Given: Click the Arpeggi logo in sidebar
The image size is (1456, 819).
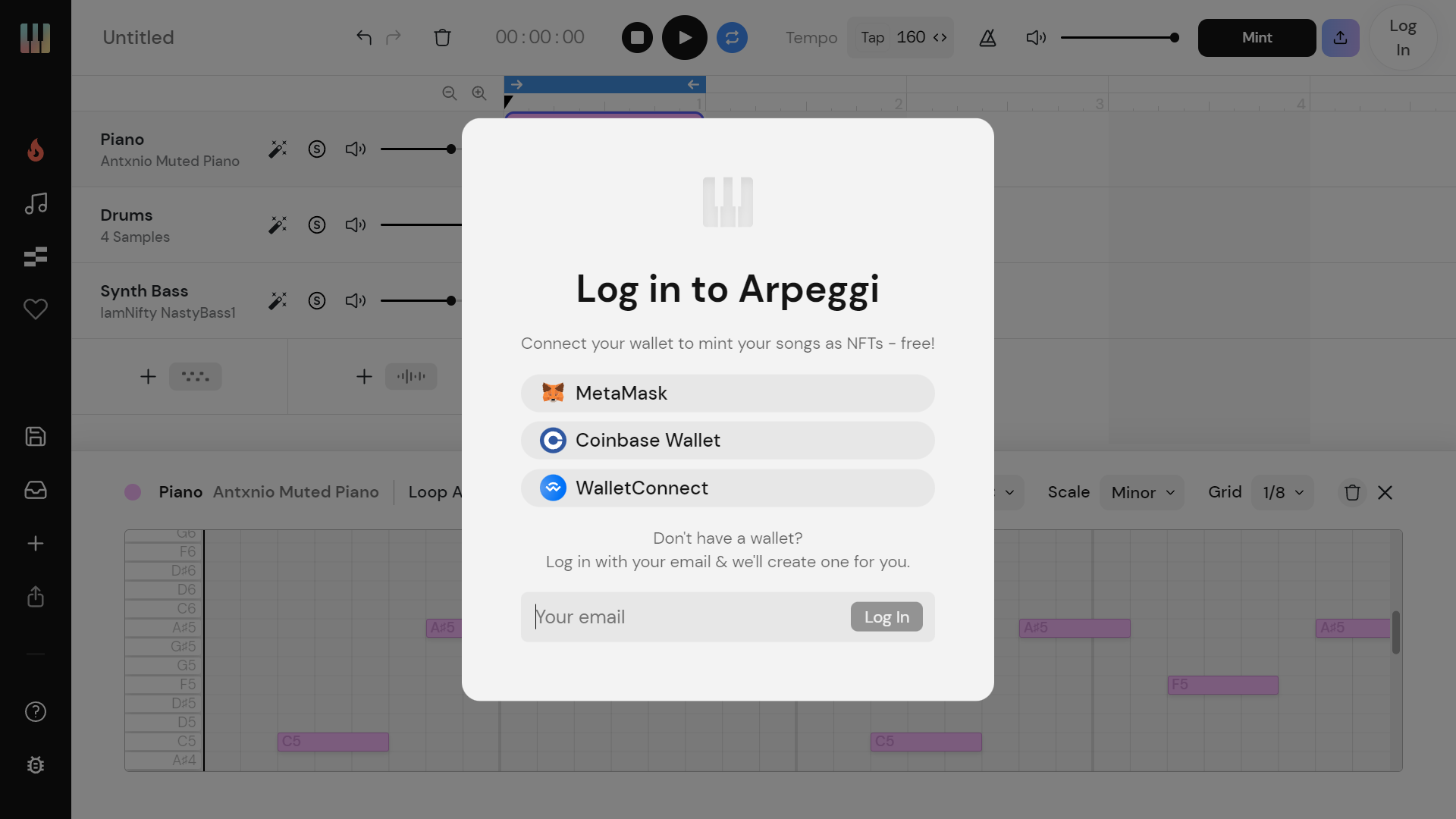Looking at the screenshot, I should click(35, 38).
